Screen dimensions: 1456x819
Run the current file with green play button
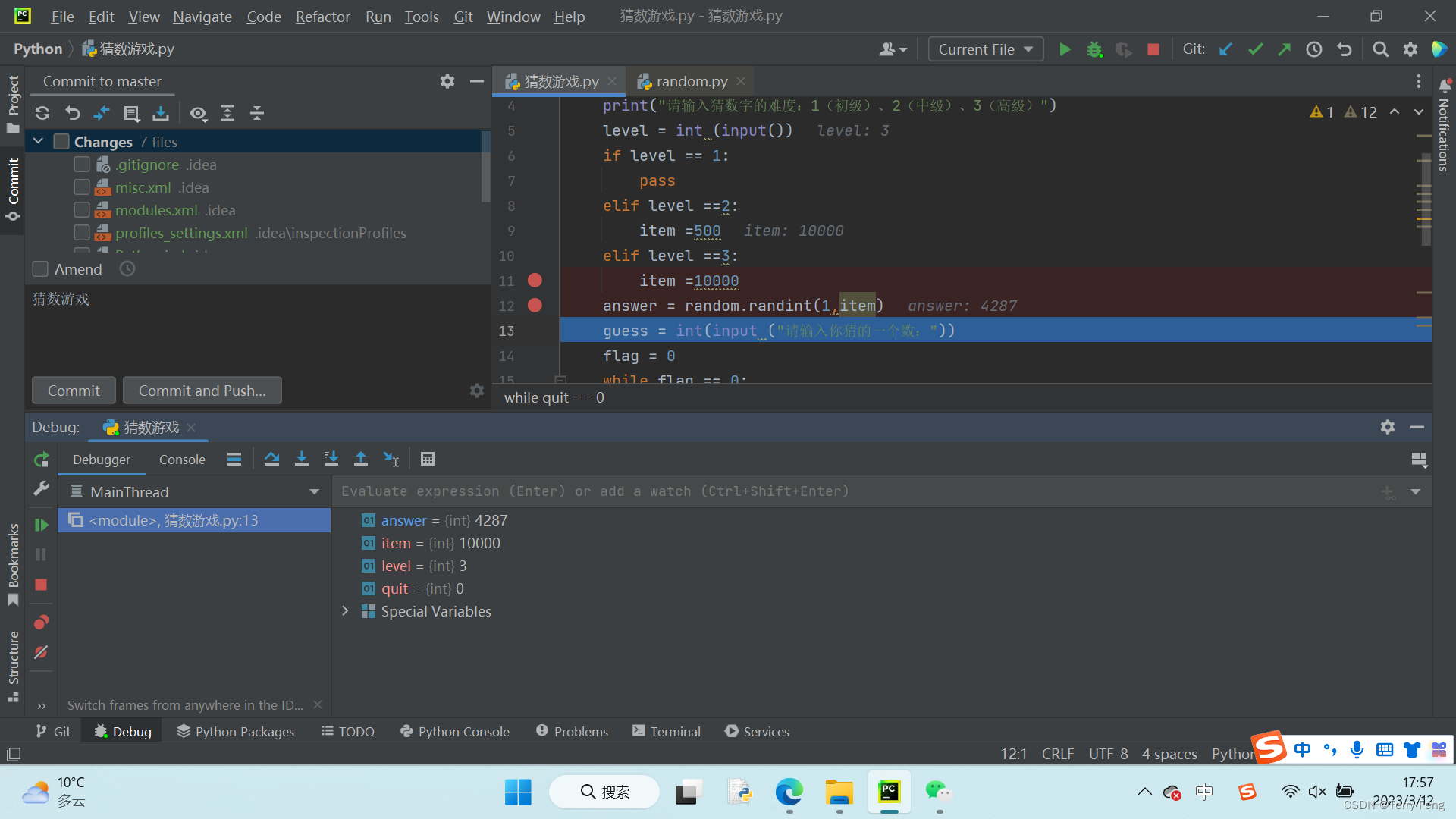pos(1065,49)
